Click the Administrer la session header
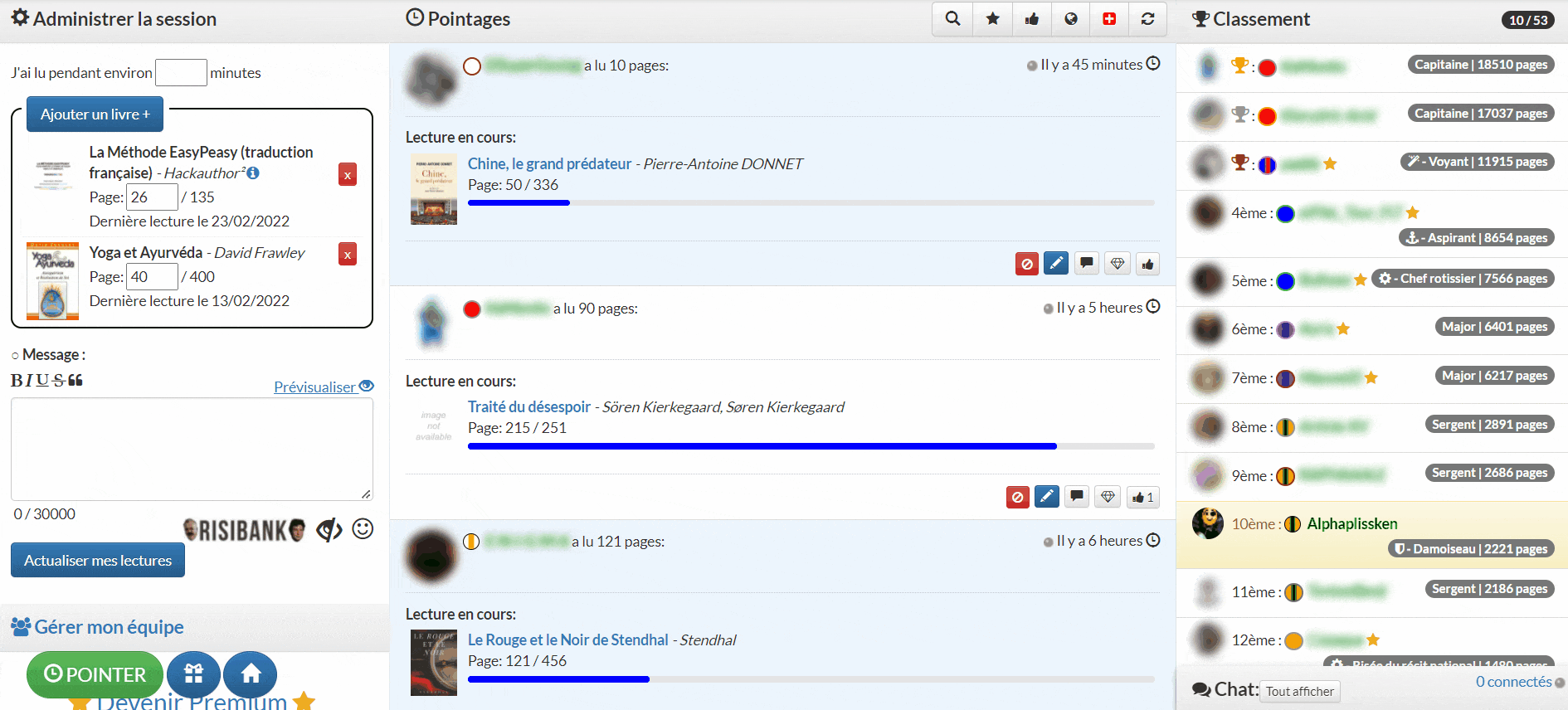 point(124,19)
